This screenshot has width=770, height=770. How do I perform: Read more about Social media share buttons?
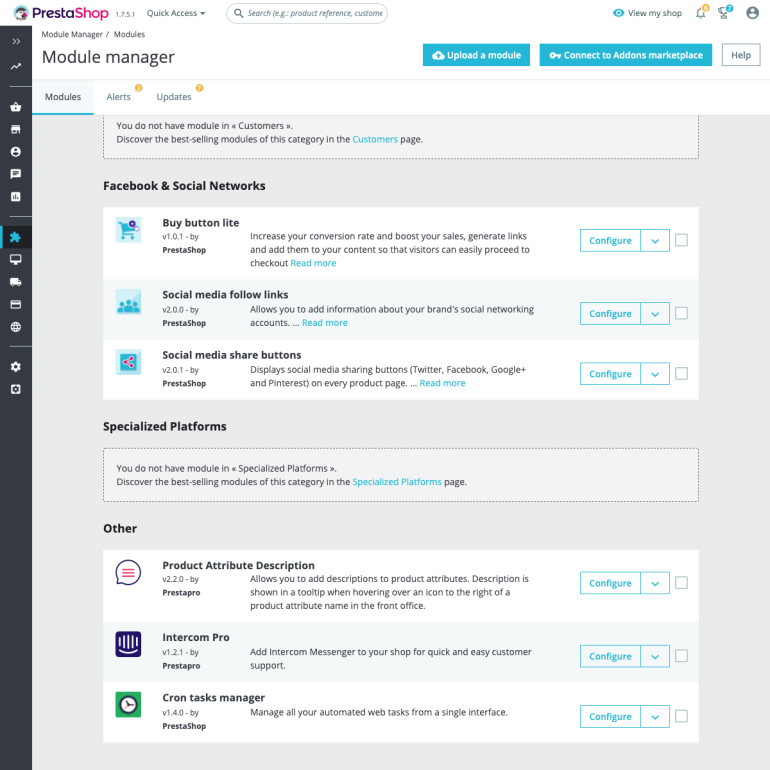coord(442,384)
